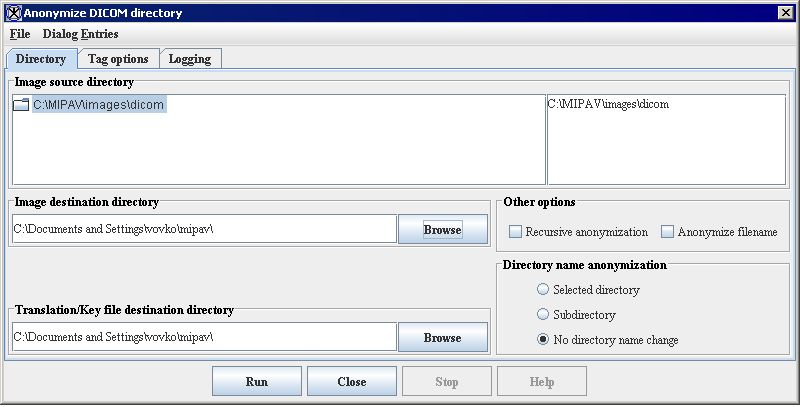
Task: Select No directory name change option
Action: pyautogui.click(x=543, y=340)
